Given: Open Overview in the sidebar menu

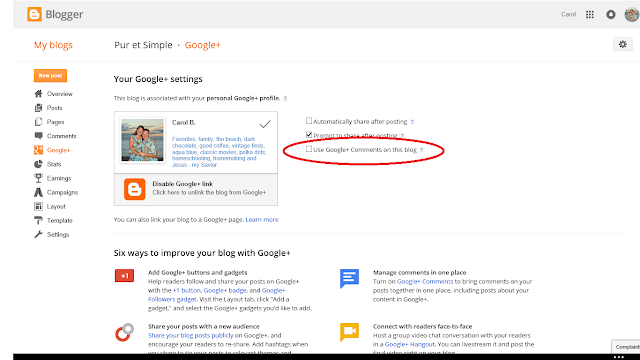Looking at the screenshot, I should tap(60, 94).
